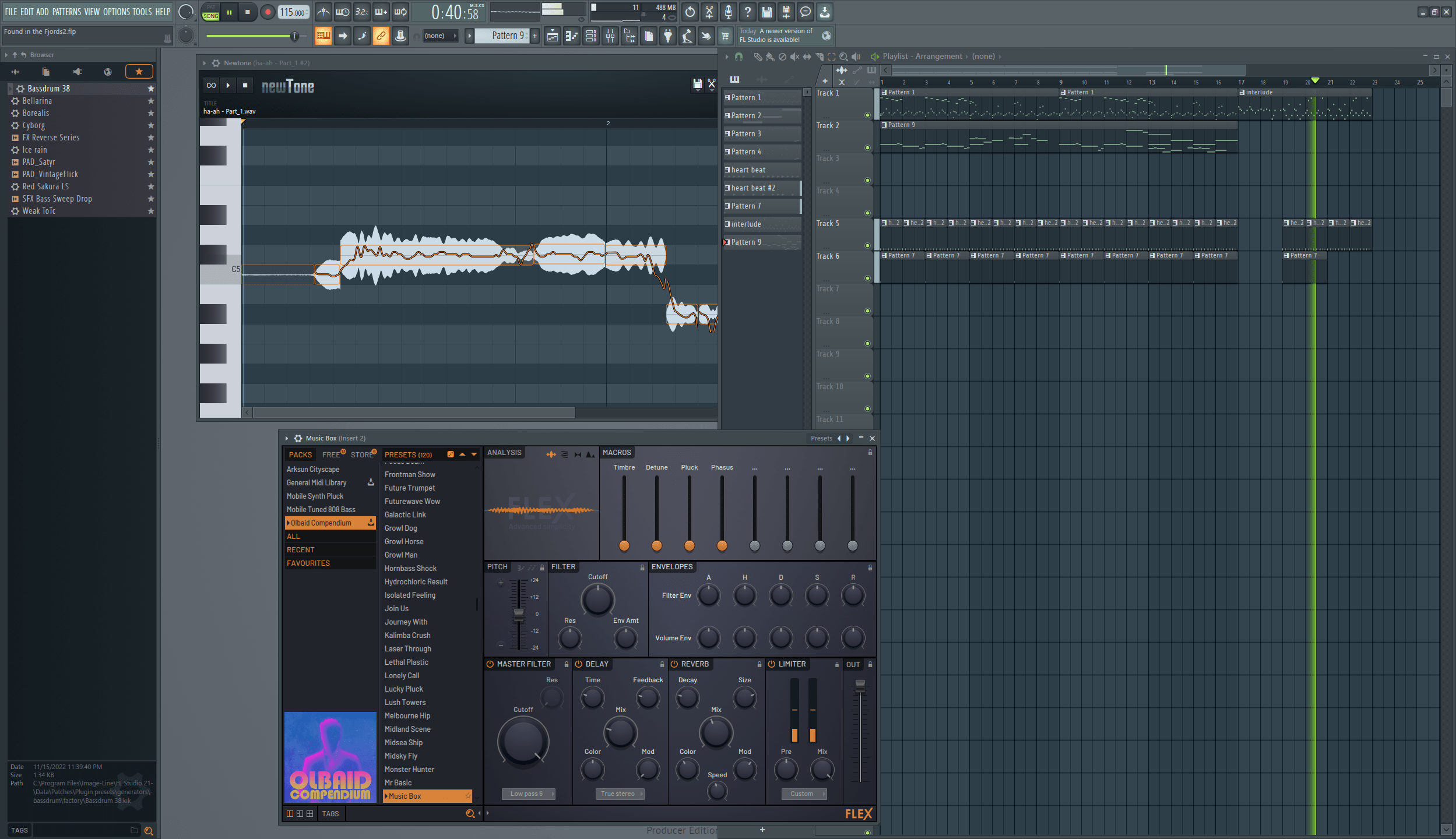Toggle the orange link-to-controller button
This screenshot has width=1456, height=839.
click(381, 36)
